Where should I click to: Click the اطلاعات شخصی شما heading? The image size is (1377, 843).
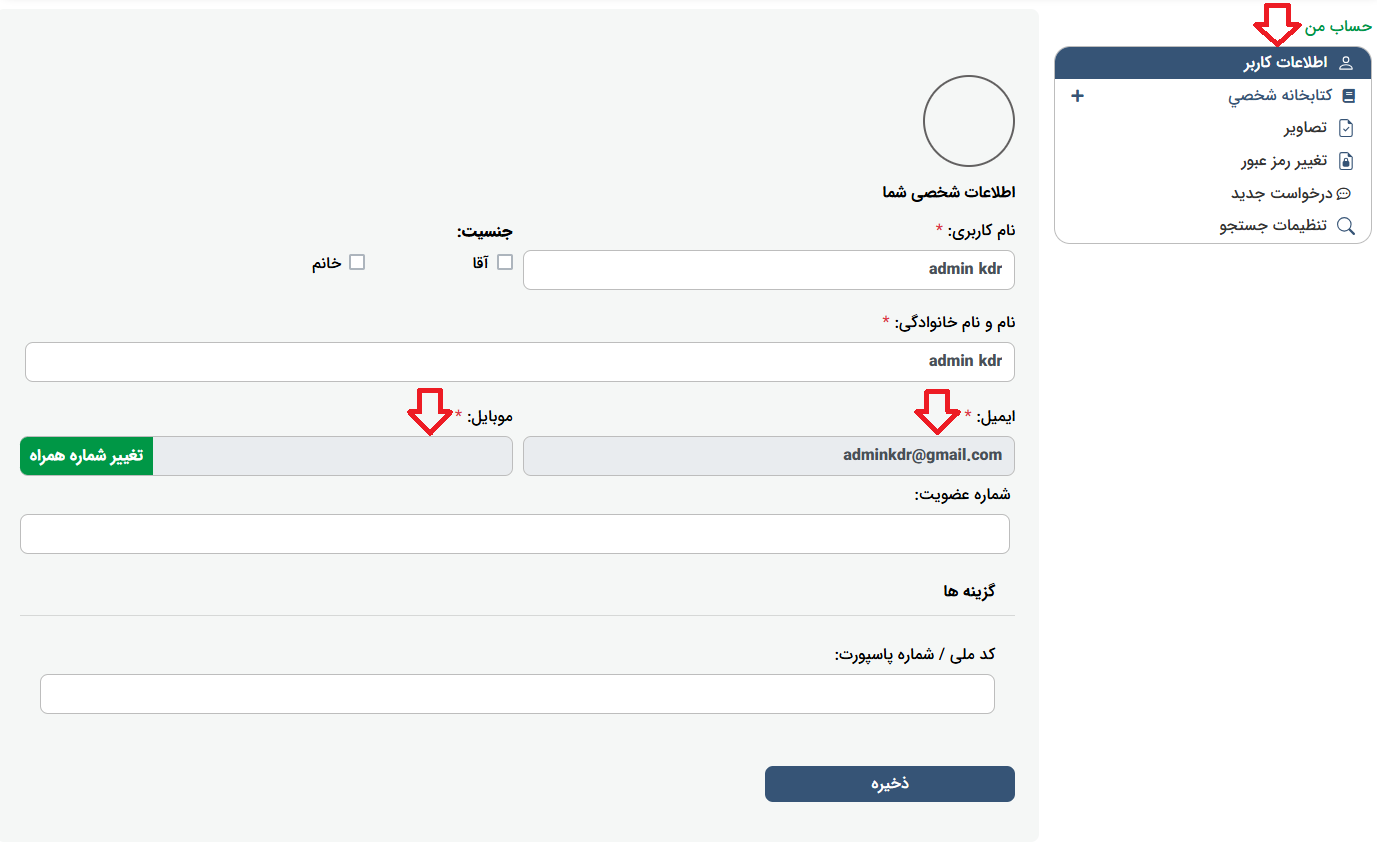[x=949, y=192]
